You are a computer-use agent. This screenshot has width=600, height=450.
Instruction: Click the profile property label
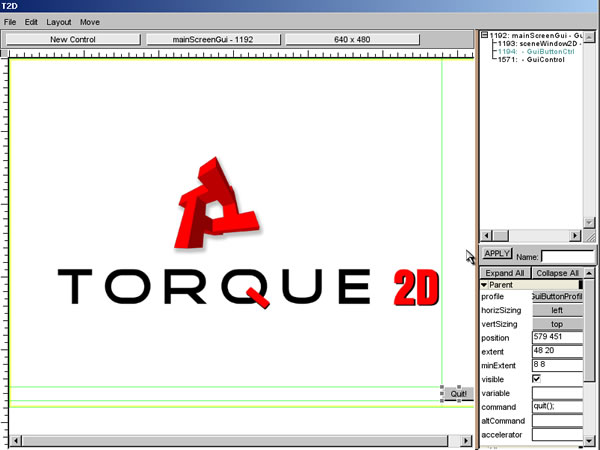[492, 297]
